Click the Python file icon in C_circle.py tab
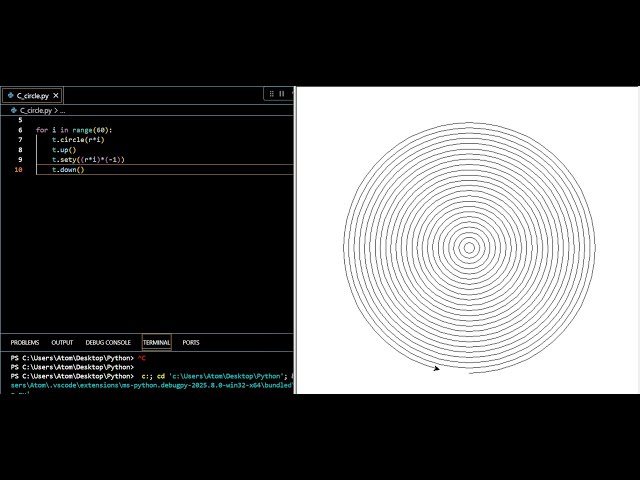The image size is (640, 480). pyautogui.click(x=11, y=96)
